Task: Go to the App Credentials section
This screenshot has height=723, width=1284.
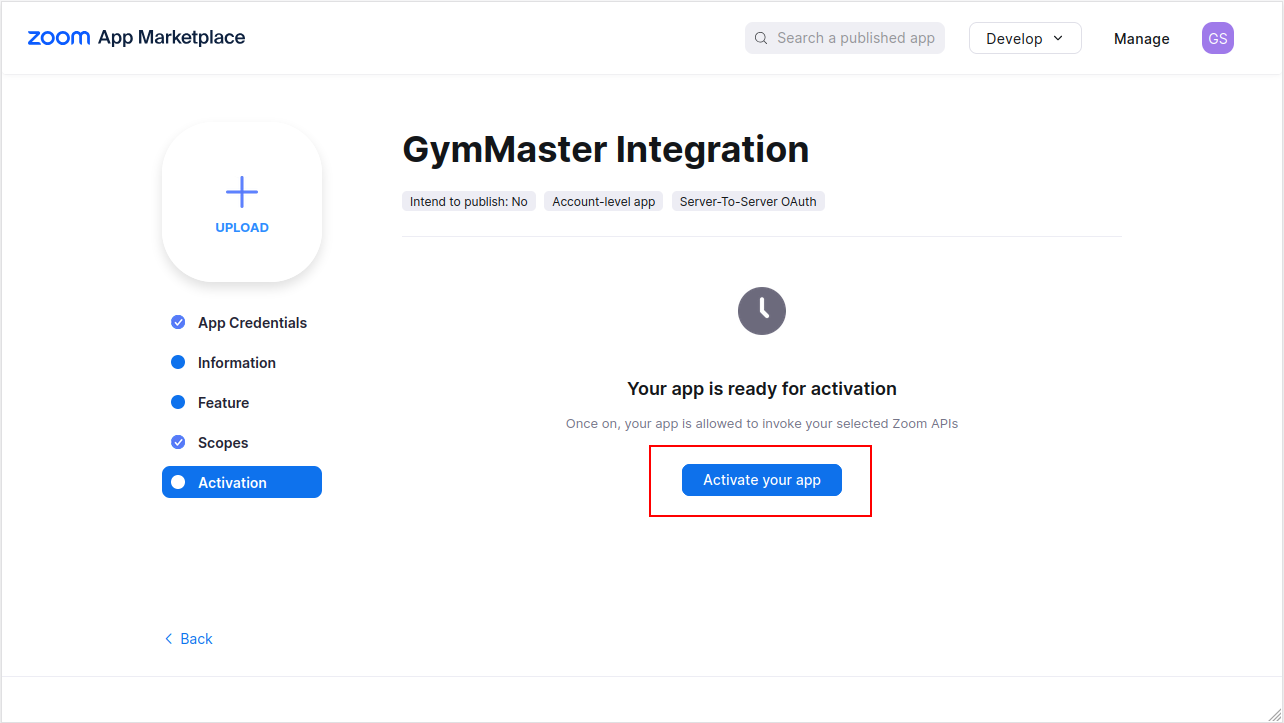Action: [252, 323]
